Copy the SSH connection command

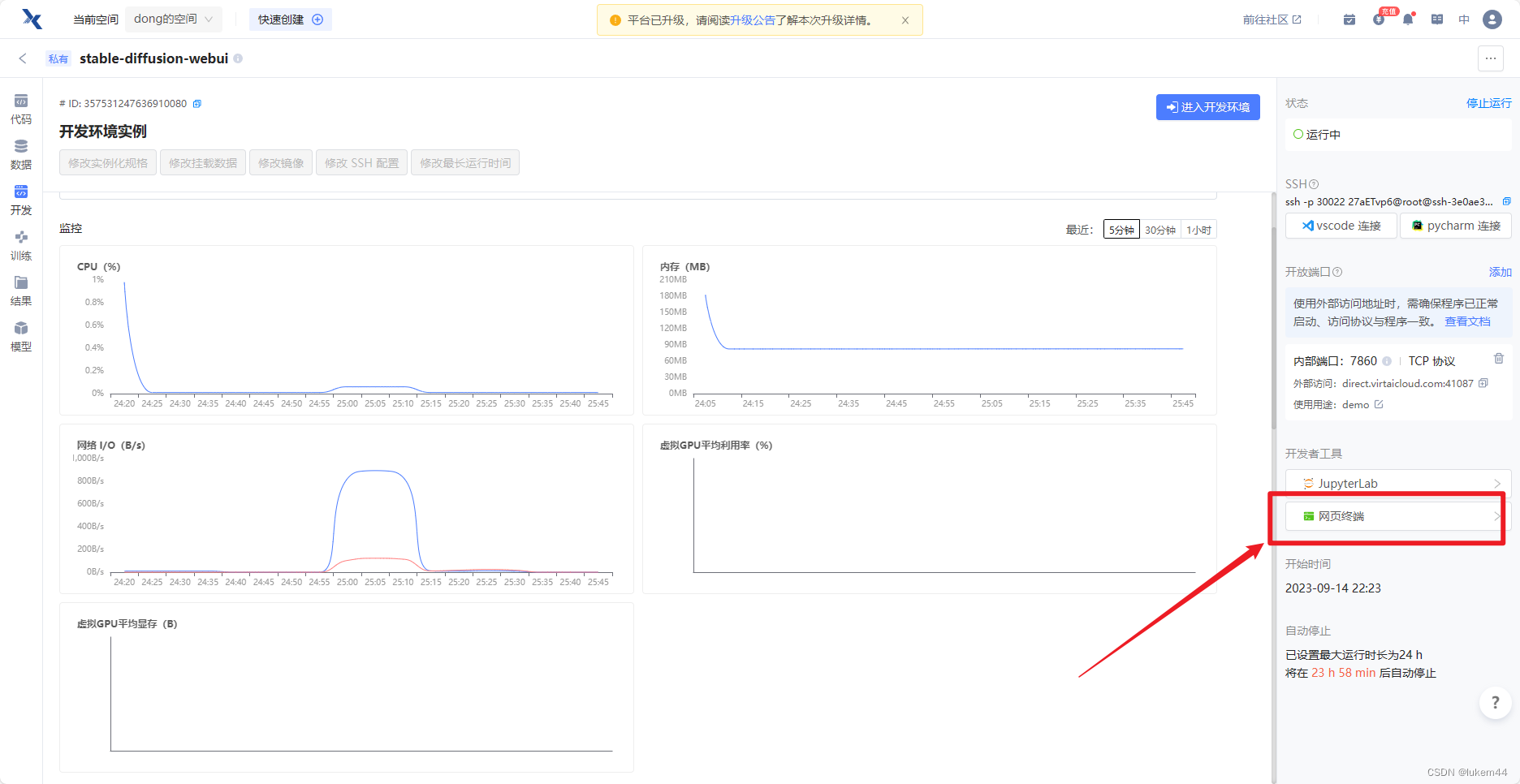point(1507,201)
